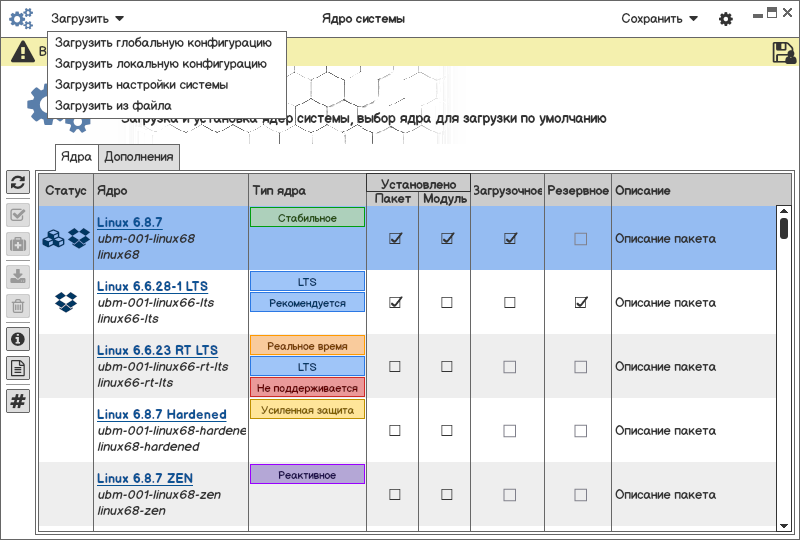Screen dimensions: 800x540
Task: Toggle Пакет checkbox for Linux 6.6.28-1 LTS
Action: tap(395, 302)
